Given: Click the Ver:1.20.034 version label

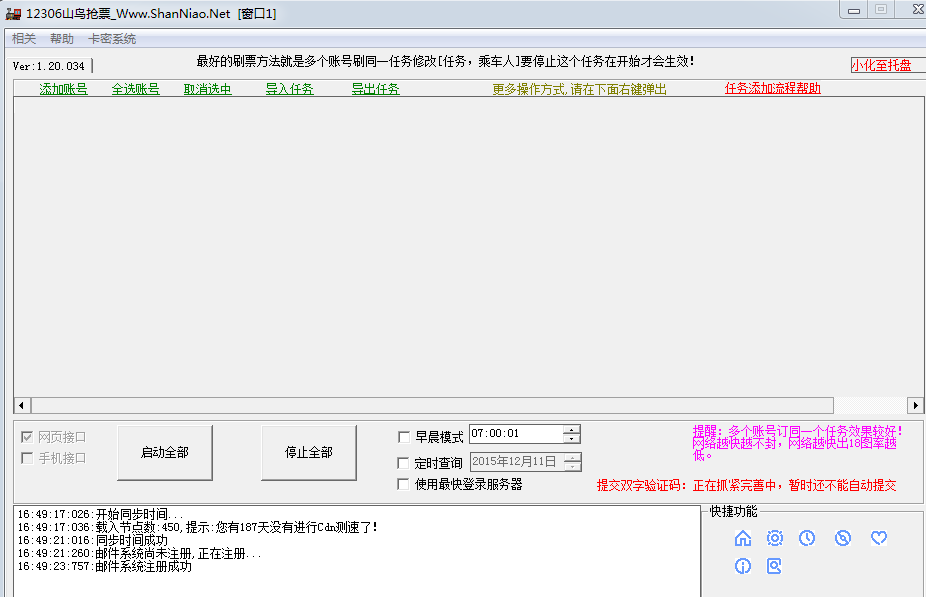Looking at the screenshot, I should 49,66.
